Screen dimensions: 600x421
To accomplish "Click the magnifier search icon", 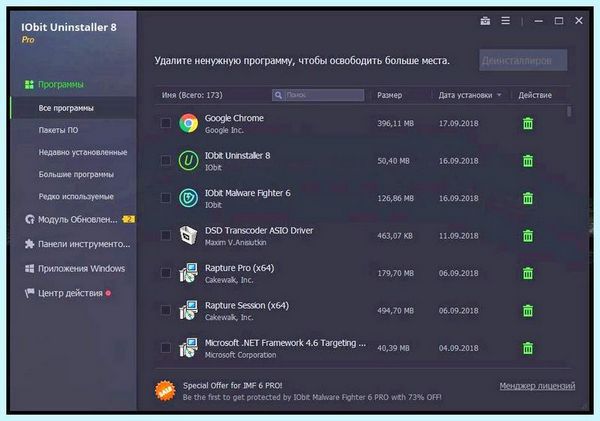I will tap(278, 95).
